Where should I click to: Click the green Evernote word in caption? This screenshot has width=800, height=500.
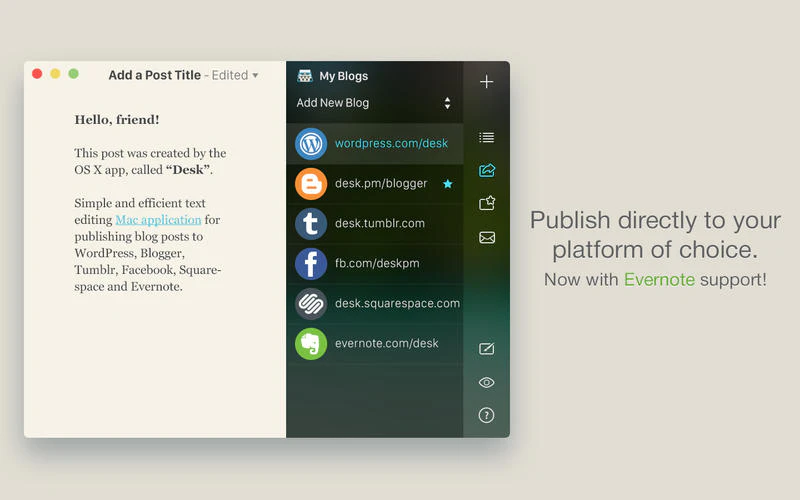click(x=659, y=280)
